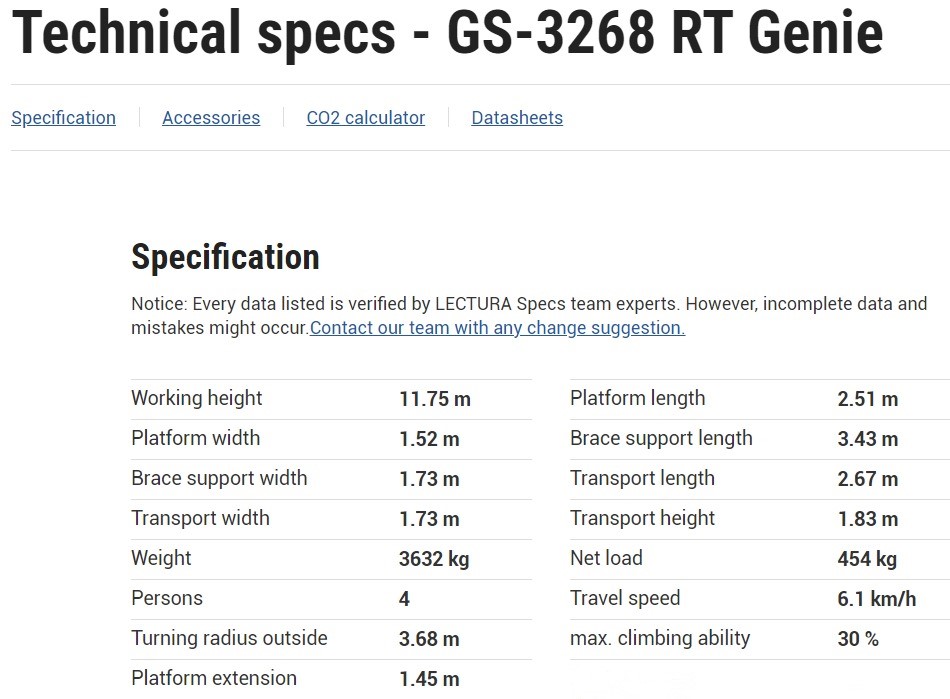
Task: Open the CO2 calculator
Action: coord(366,117)
